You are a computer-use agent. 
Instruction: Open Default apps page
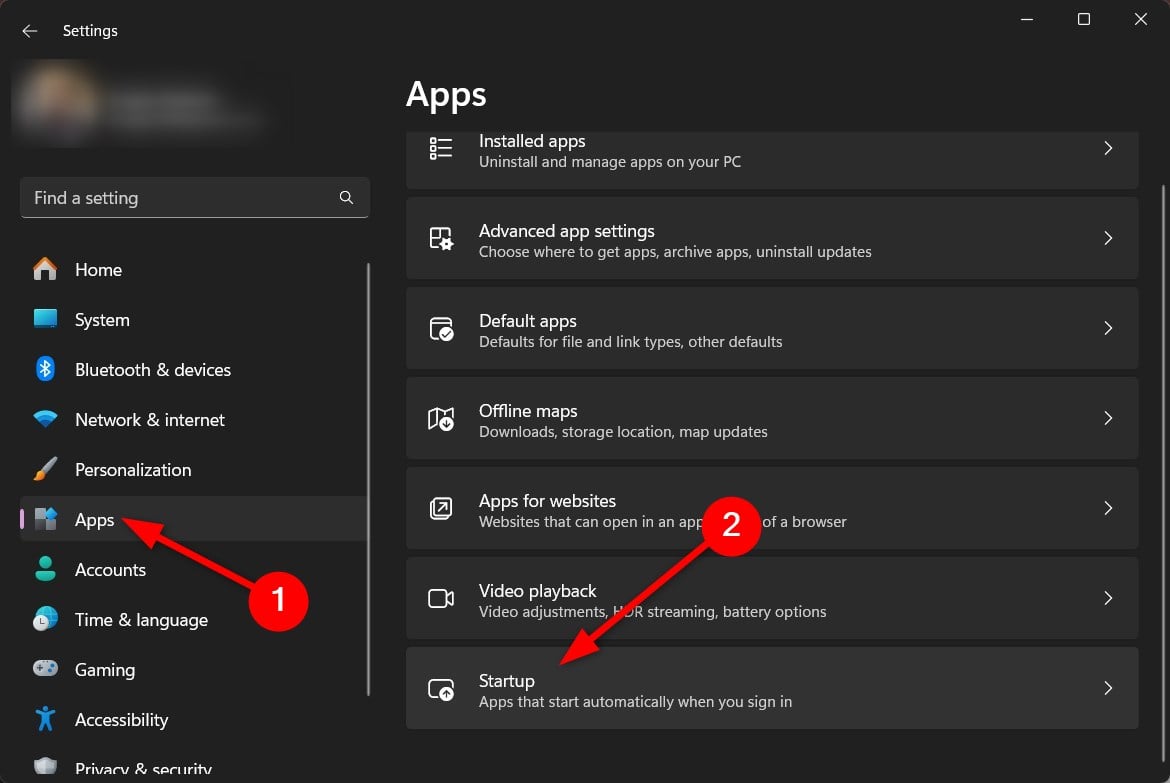(x=772, y=328)
